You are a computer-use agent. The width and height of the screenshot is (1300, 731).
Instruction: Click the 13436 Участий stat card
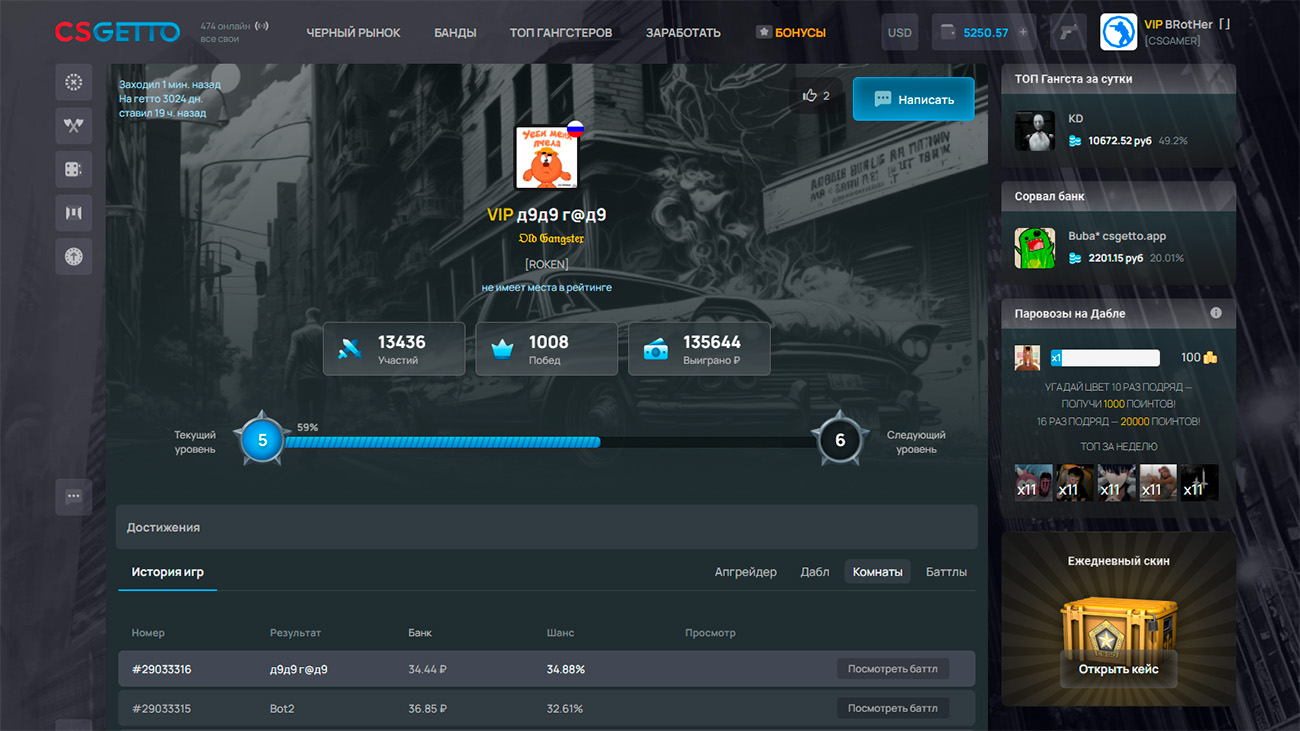[394, 348]
